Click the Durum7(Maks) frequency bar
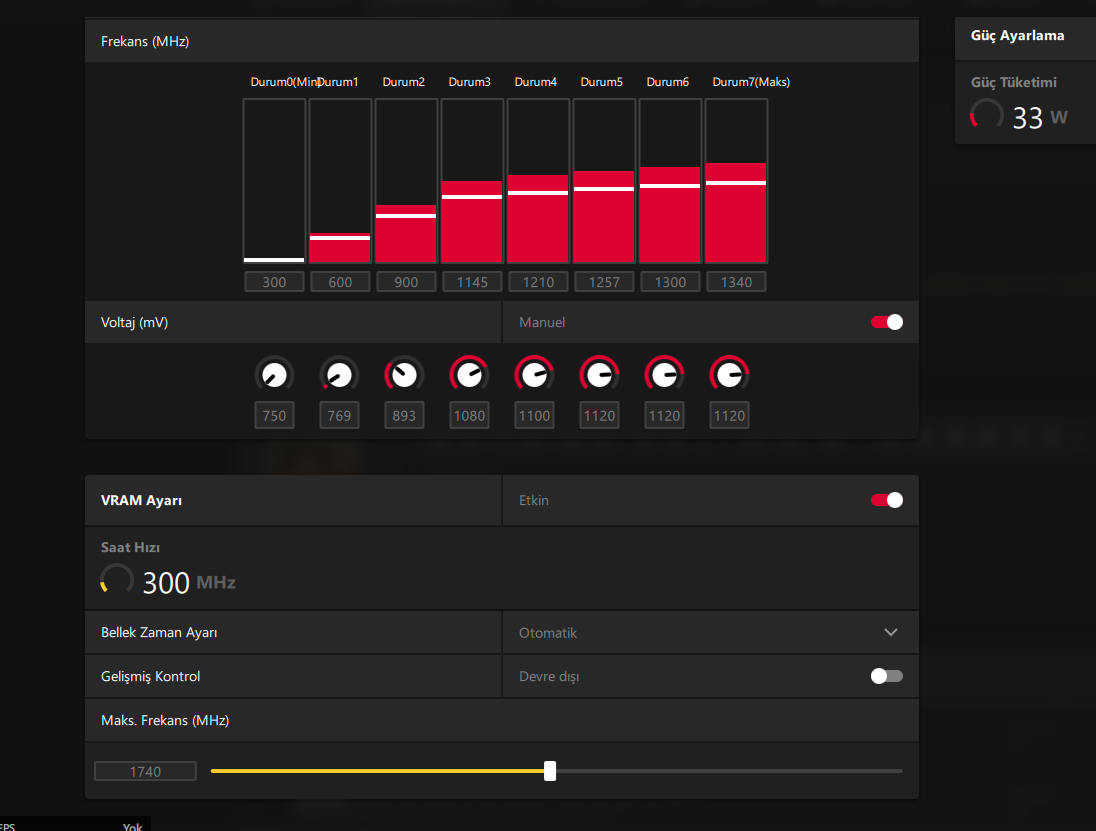This screenshot has height=831, width=1096. (x=736, y=181)
